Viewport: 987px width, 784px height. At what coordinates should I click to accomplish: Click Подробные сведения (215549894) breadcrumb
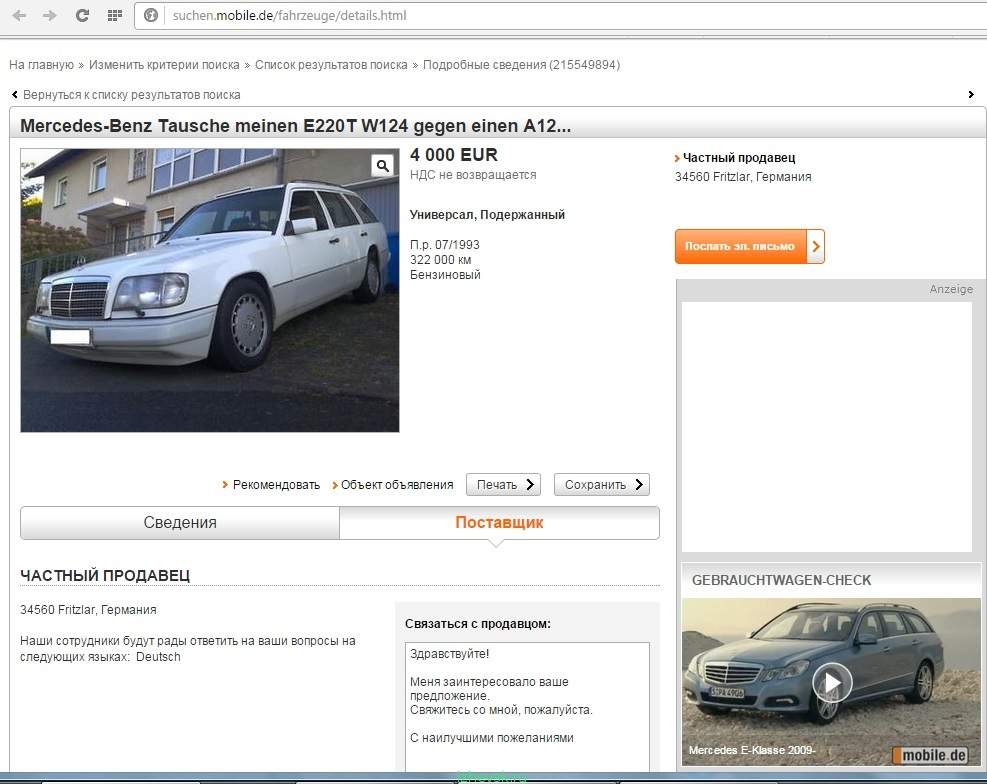(x=521, y=65)
